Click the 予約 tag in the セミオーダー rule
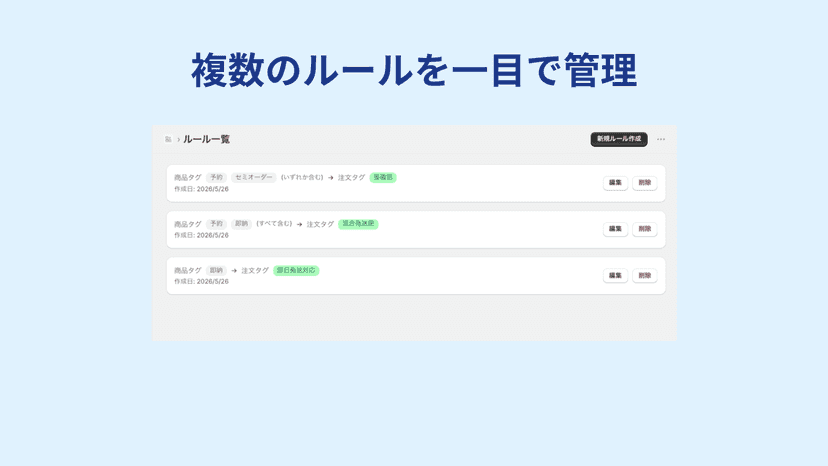The image size is (828, 466). point(217,178)
